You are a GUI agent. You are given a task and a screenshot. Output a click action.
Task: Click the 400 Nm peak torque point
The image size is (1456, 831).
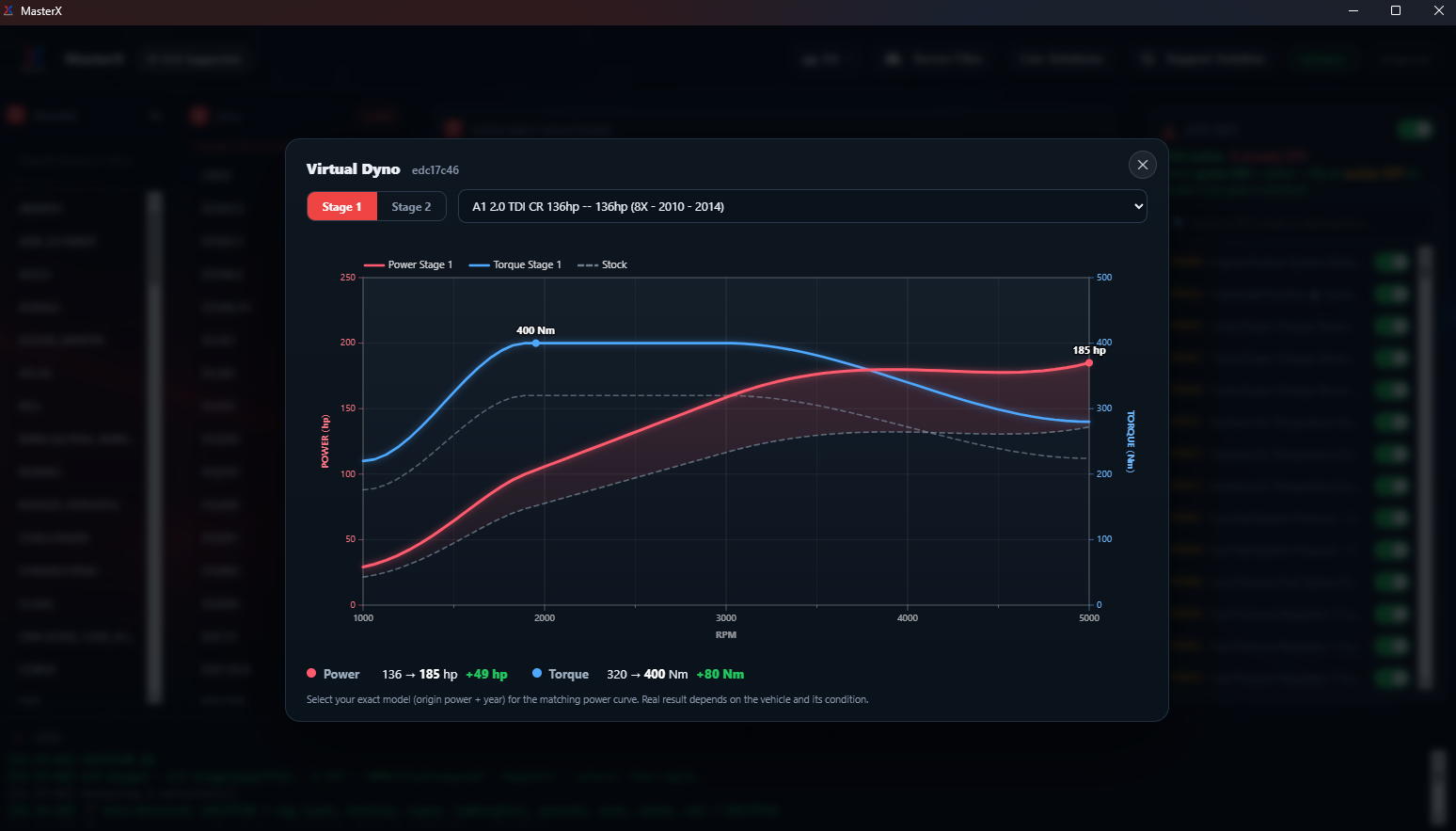pos(536,343)
